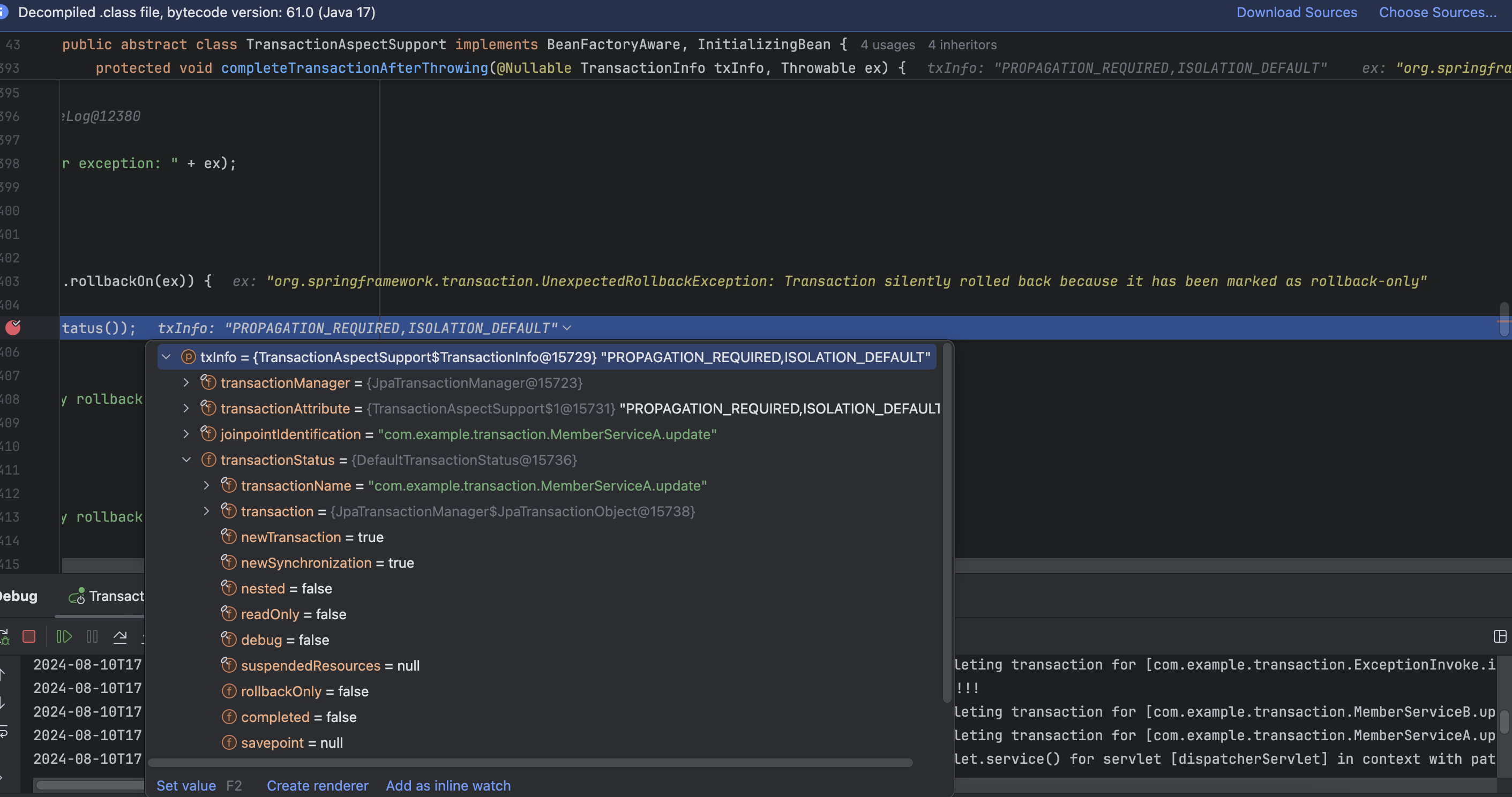The image size is (1512, 797).
Task: Click the popup horizontal scrollbar
Action: coord(529,762)
